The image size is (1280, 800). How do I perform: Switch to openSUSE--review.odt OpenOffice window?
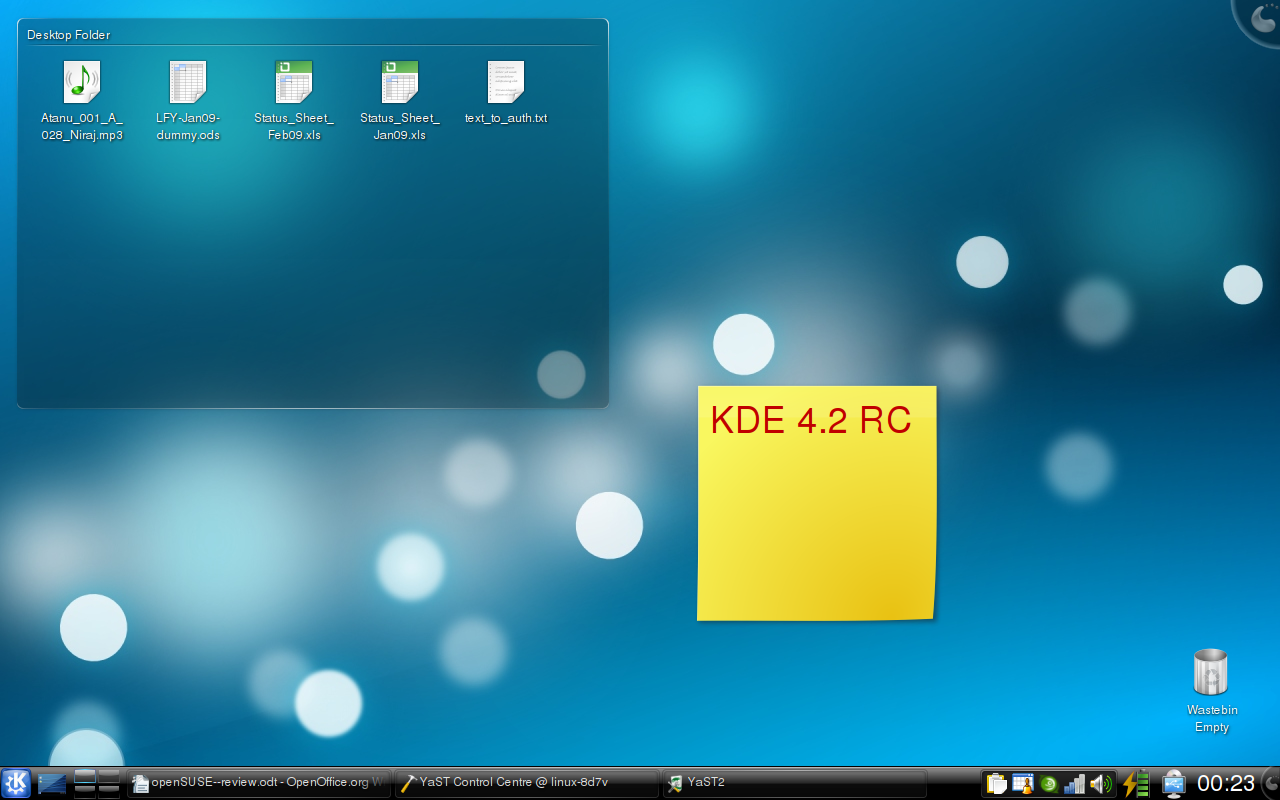pos(259,783)
